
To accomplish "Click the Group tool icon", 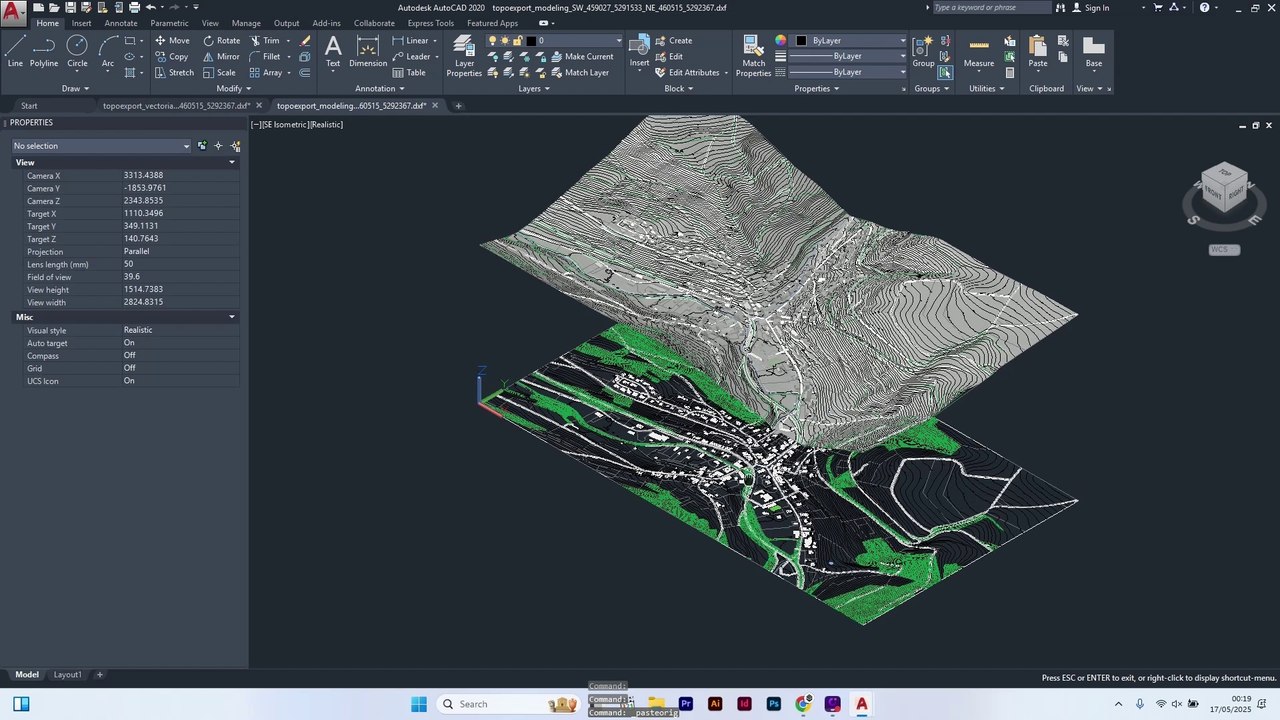I will coord(923,52).
